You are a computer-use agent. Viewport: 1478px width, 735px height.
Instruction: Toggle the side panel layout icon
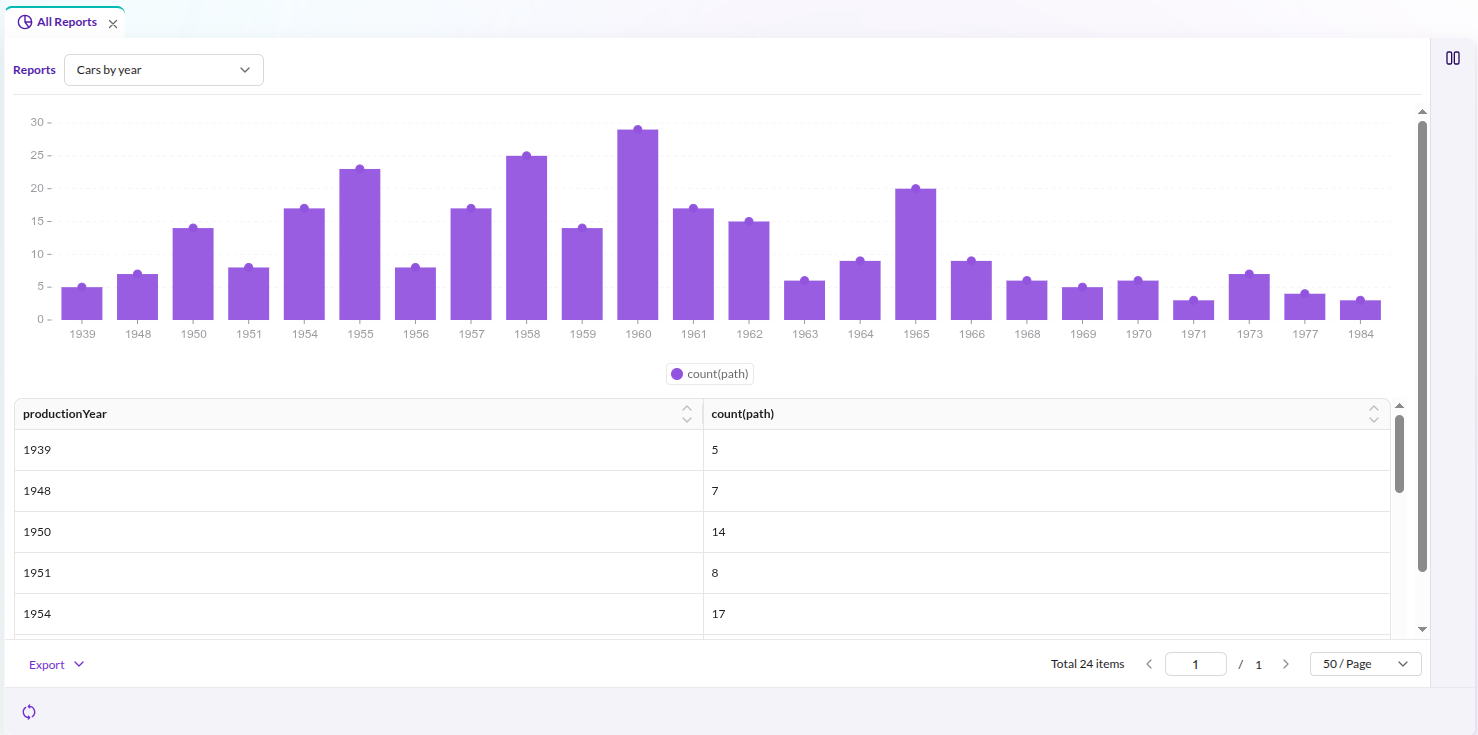click(x=1453, y=58)
